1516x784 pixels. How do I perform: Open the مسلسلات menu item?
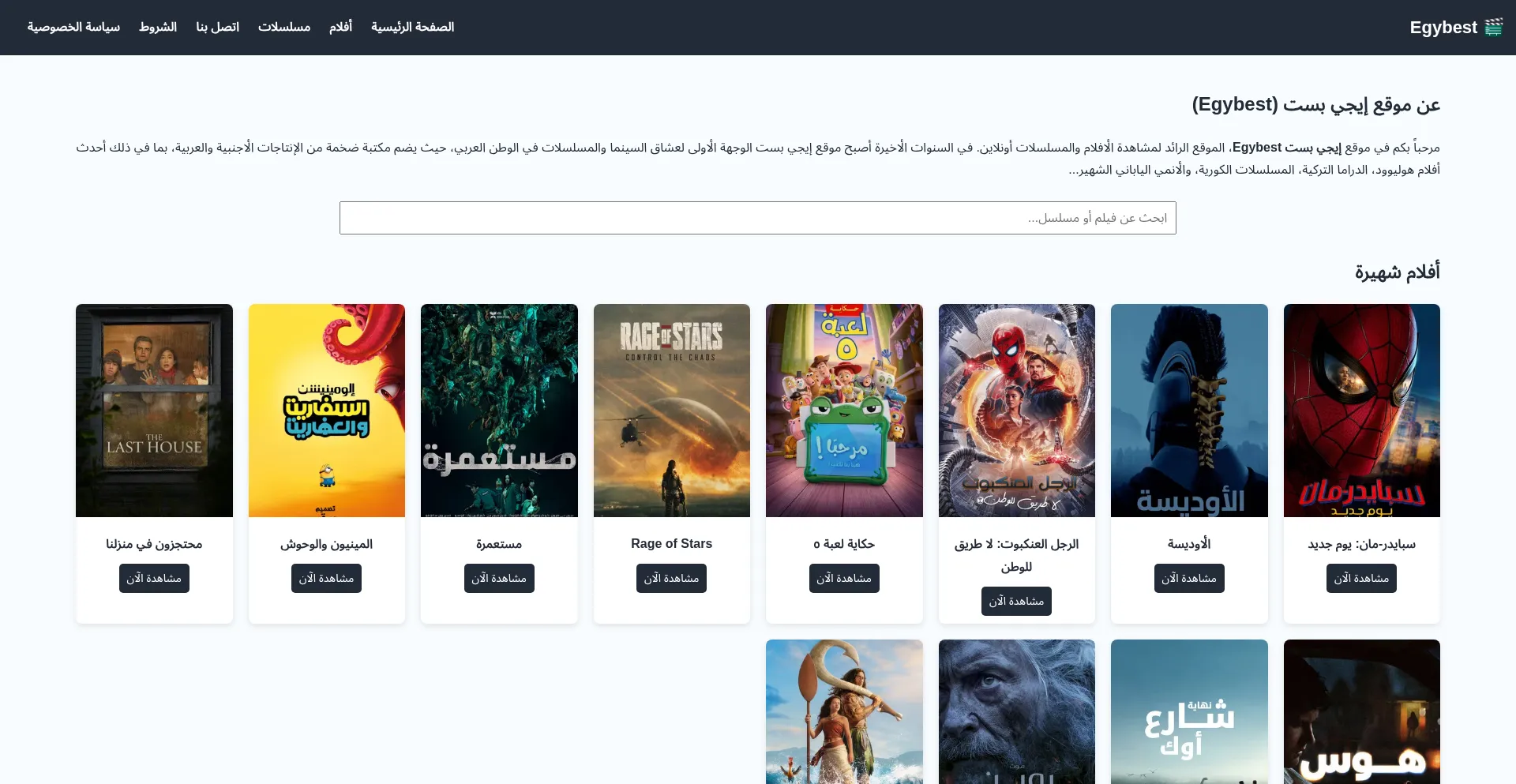click(x=284, y=27)
